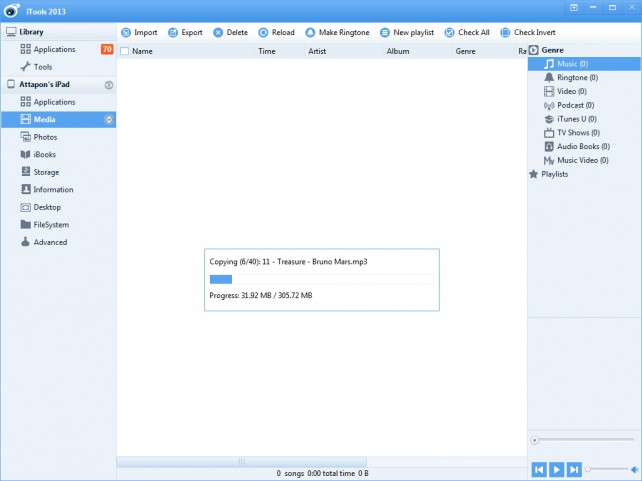Screen dimensions: 642x481
Task: Toggle the select-all checkbox beside Name
Action: coord(124,50)
